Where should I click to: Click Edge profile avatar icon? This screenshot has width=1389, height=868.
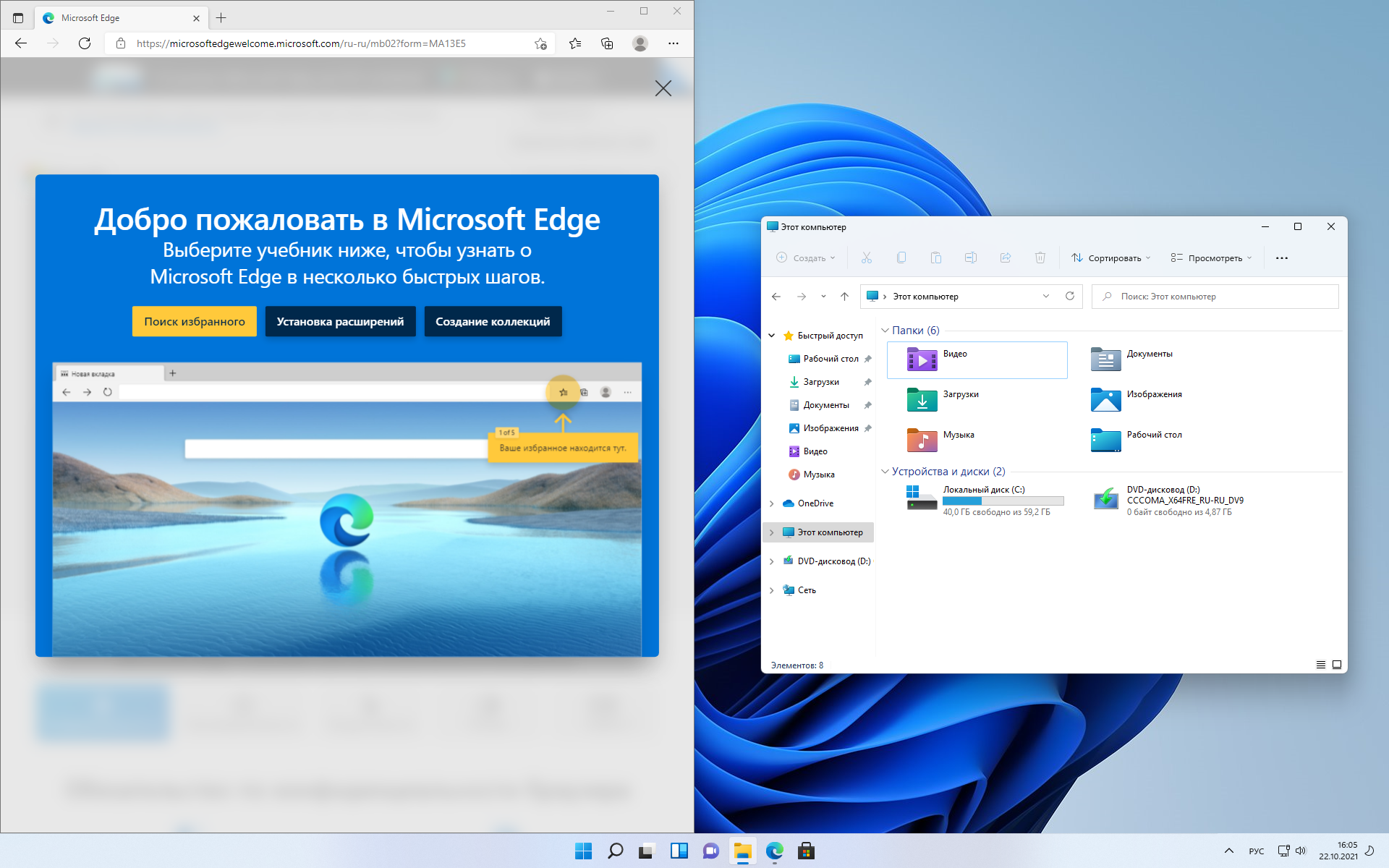click(x=640, y=43)
